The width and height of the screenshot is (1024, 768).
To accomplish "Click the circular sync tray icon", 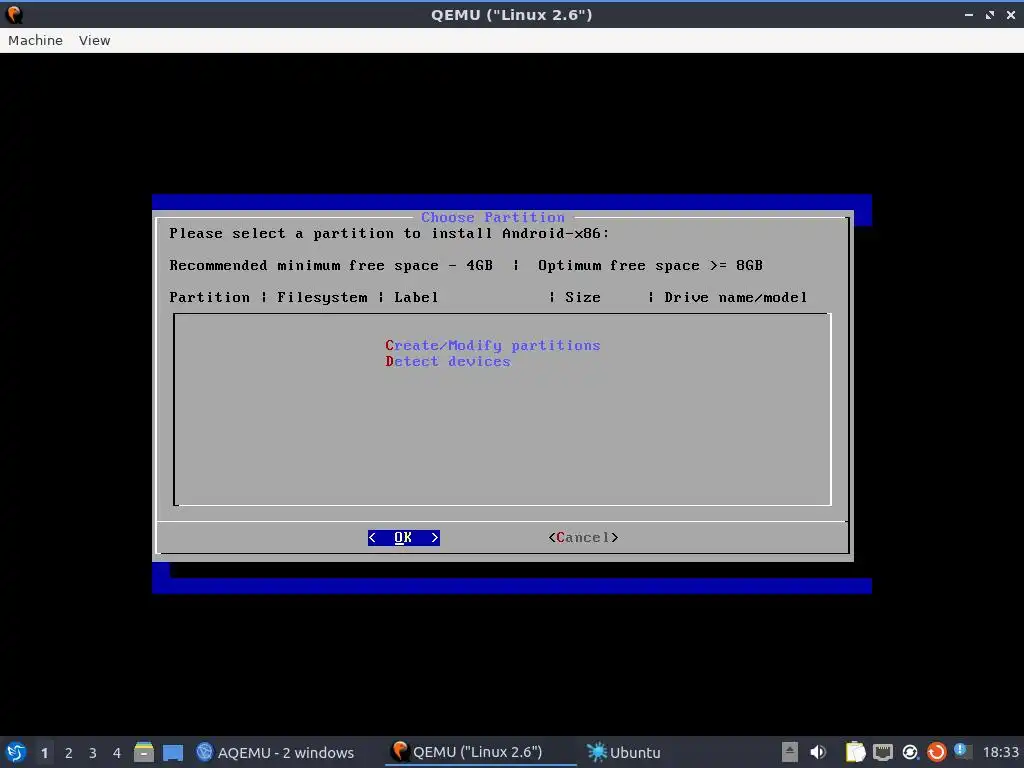I will (x=910, y=752).
